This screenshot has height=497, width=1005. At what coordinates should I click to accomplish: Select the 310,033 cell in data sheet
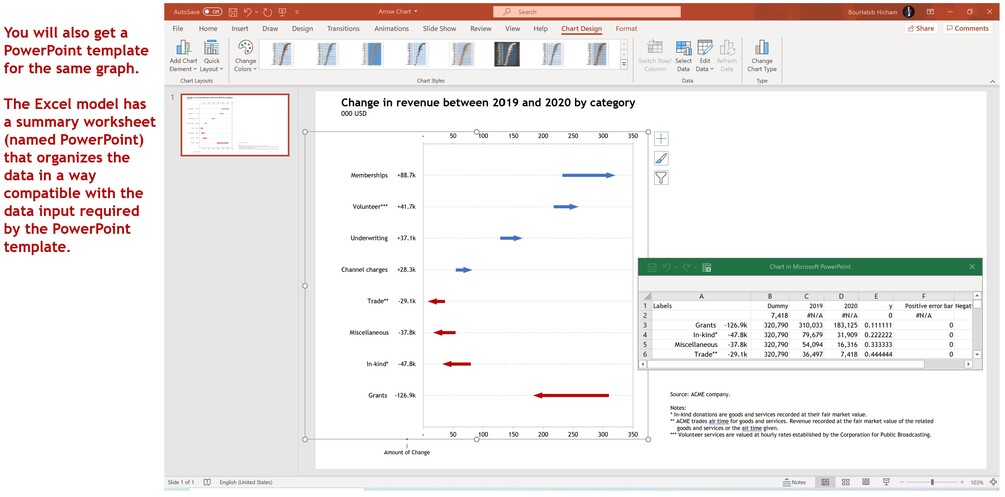point(807,325)
